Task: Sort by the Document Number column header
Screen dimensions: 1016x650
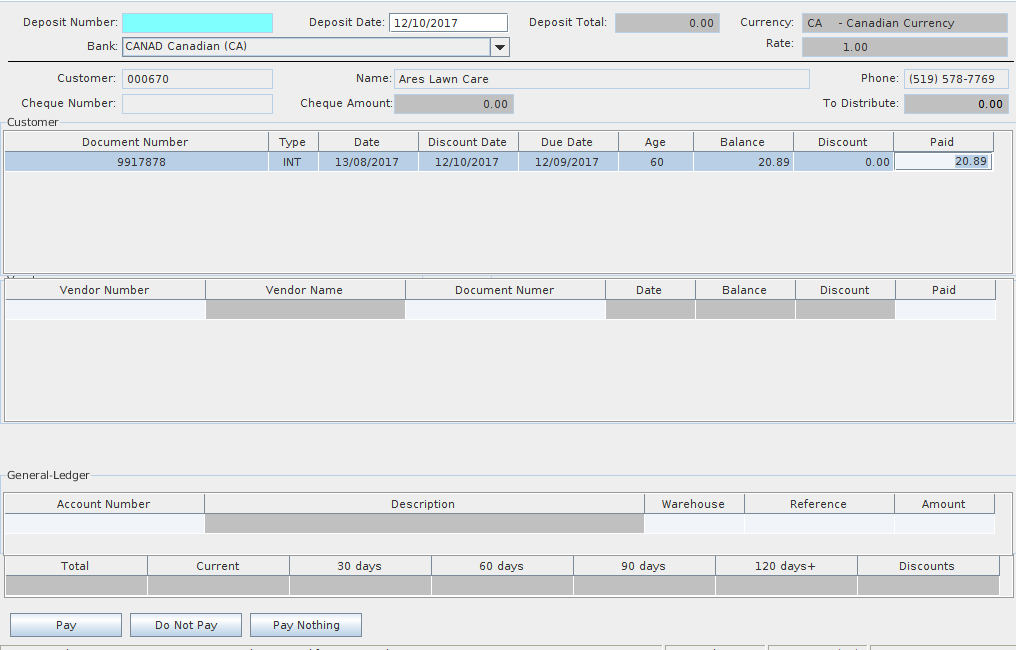Action: tap(136, 142)
